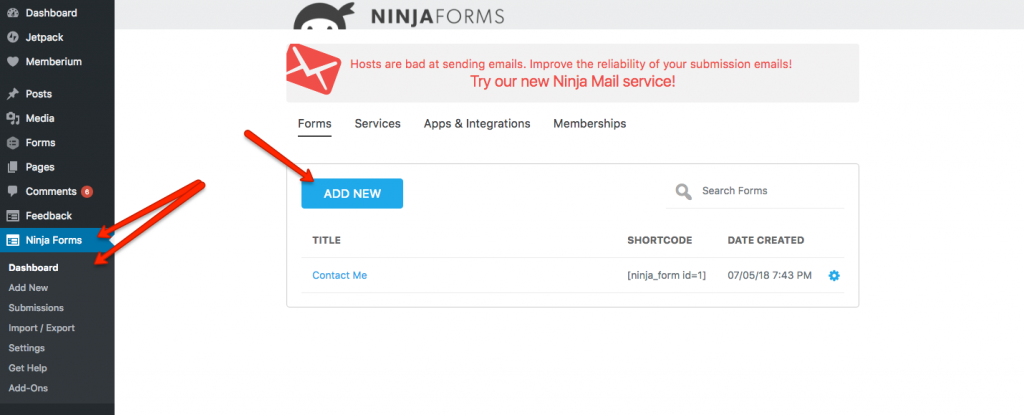Select the Memberships tab

(x=590, y=124)
